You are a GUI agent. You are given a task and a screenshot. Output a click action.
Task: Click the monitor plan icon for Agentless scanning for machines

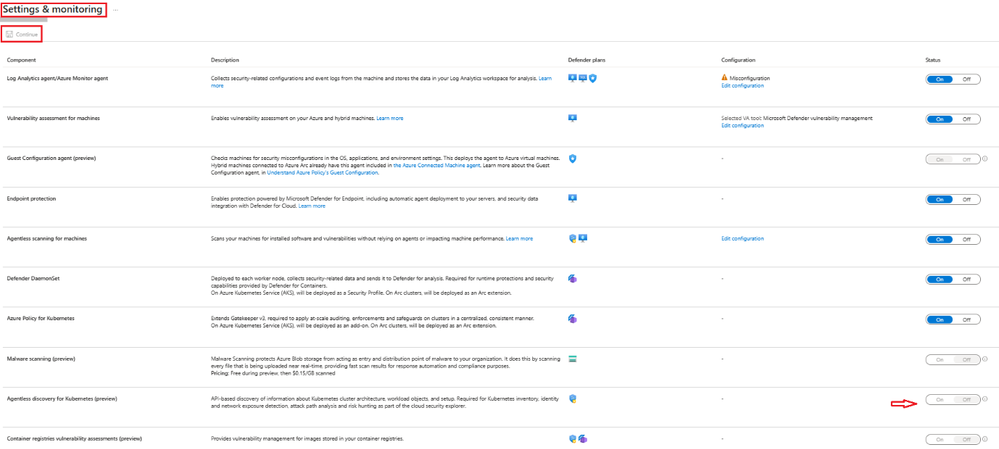[x=582, y=238]
